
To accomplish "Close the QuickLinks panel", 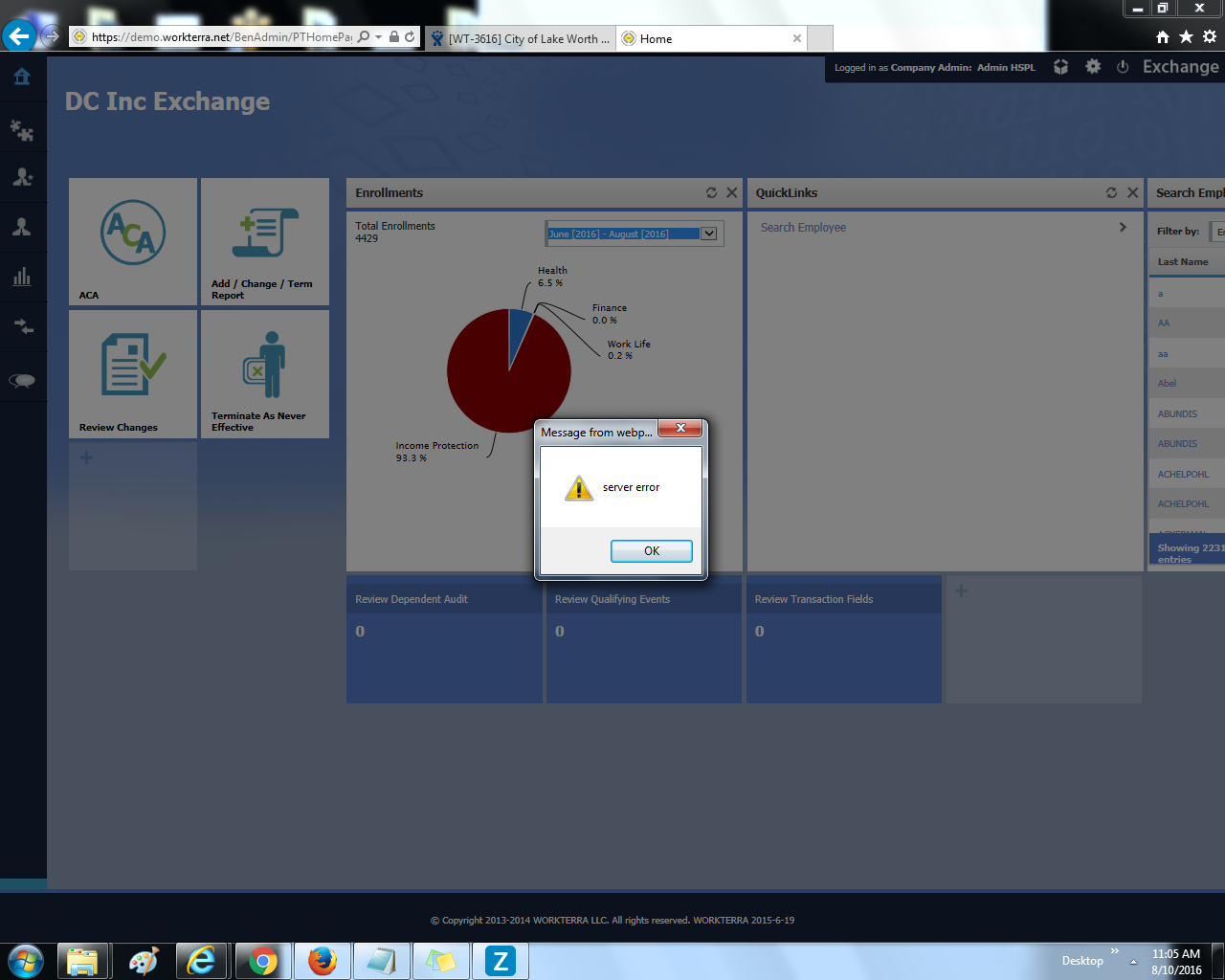I will pyautogui.click(x=1133, y=192).
